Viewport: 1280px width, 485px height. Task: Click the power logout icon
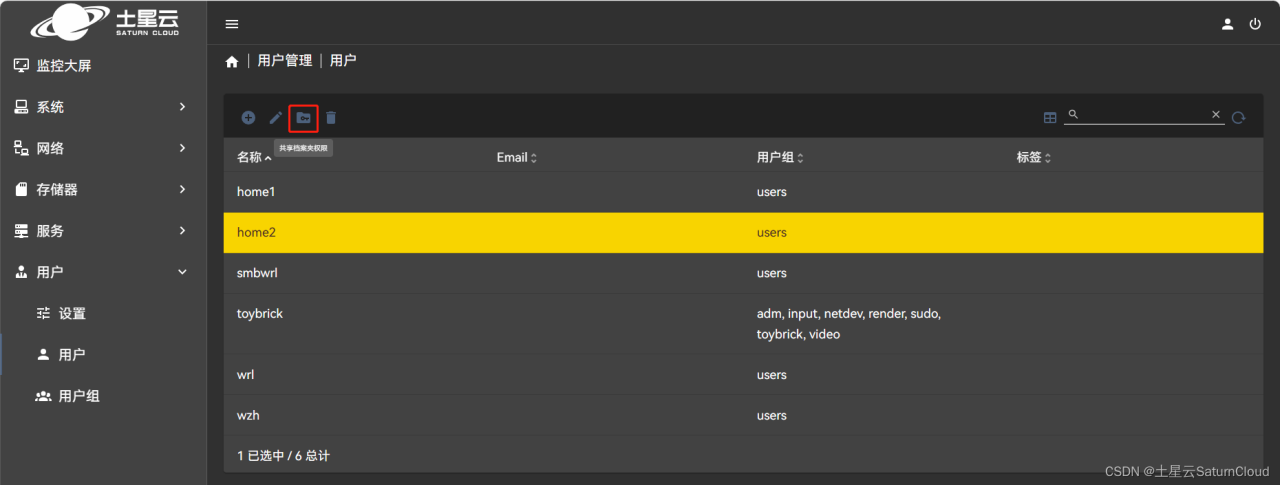[1255, 24]
